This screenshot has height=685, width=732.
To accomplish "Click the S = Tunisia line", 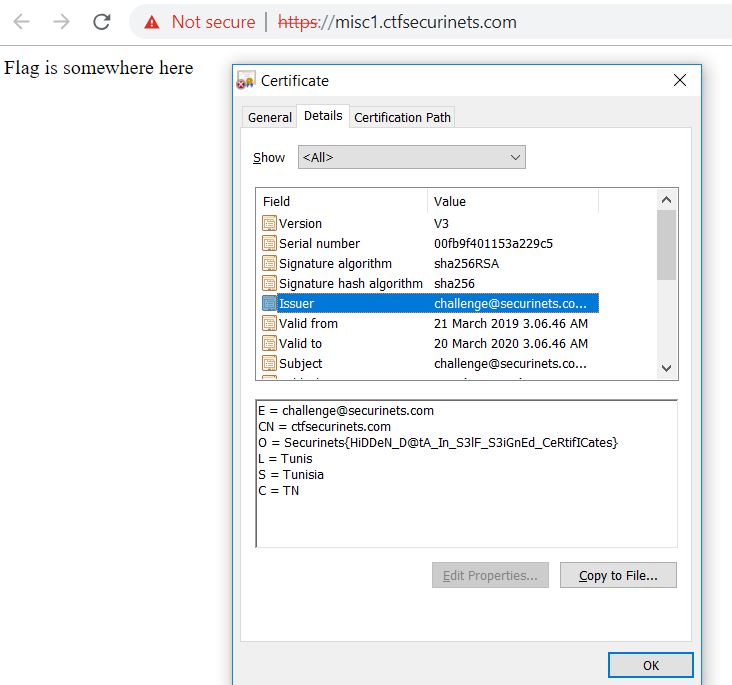I will (291, 474).
